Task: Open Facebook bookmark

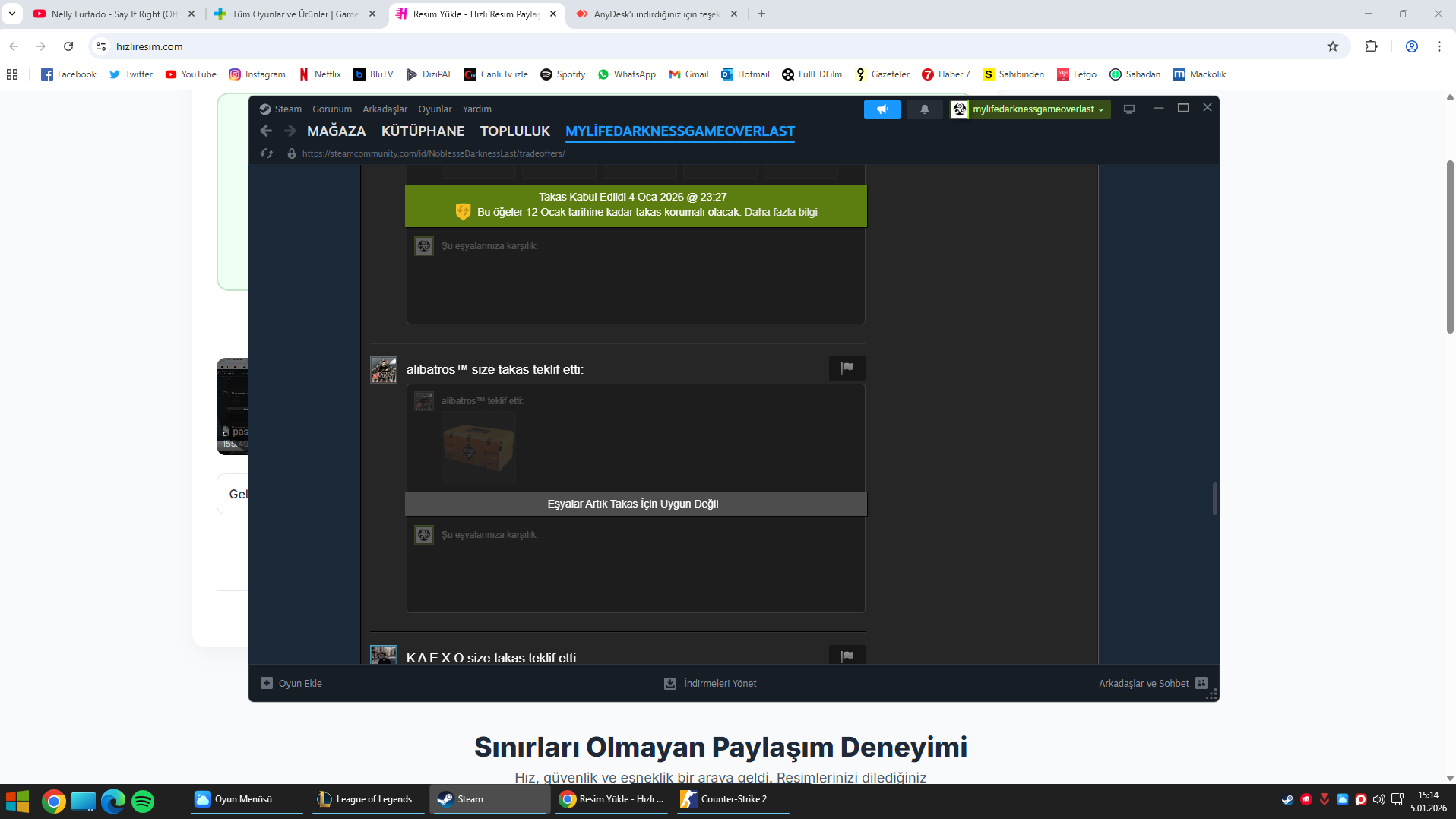Action: (x=68, y=74)
